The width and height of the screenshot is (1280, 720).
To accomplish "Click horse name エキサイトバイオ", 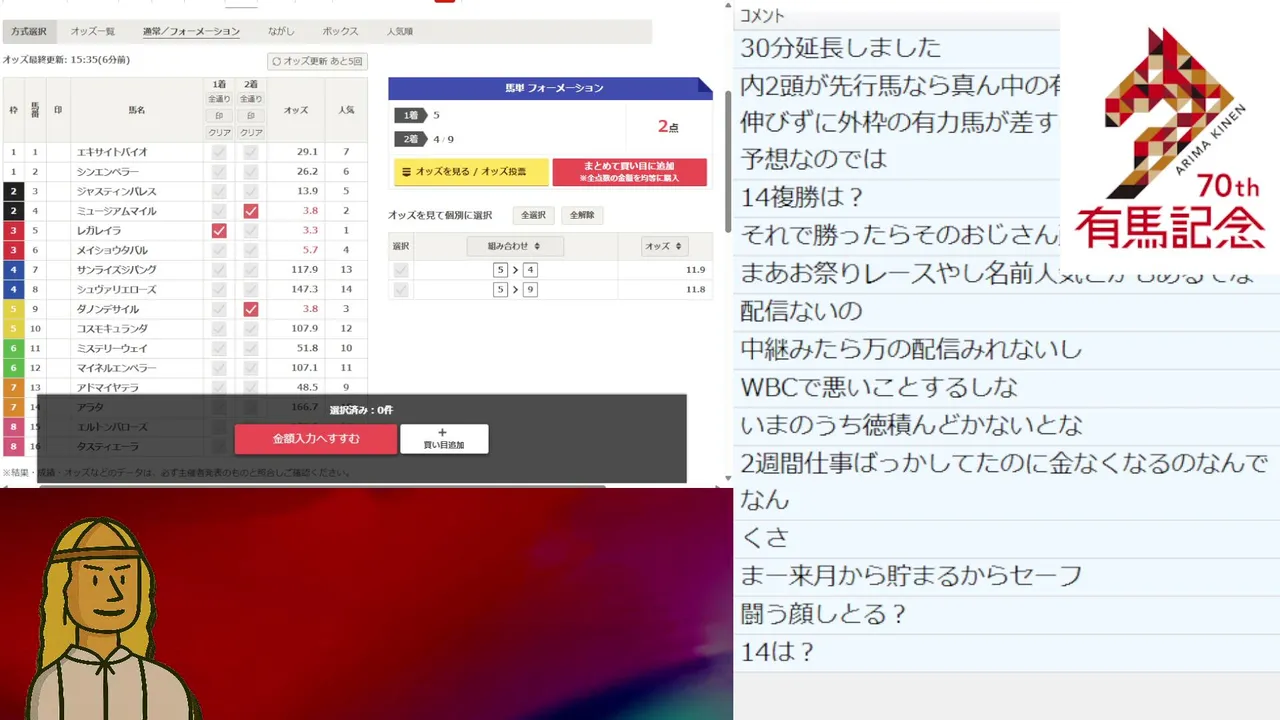I will [112, 152].
